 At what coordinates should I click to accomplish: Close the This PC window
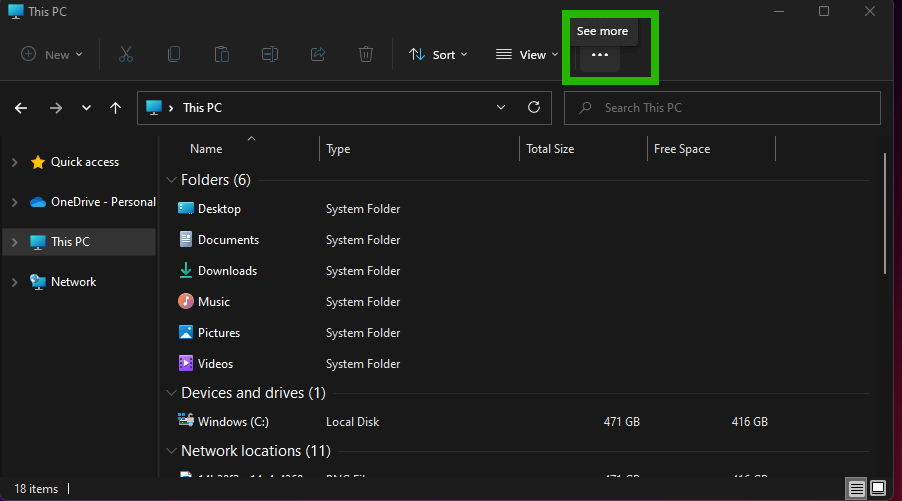click(870, 12)
